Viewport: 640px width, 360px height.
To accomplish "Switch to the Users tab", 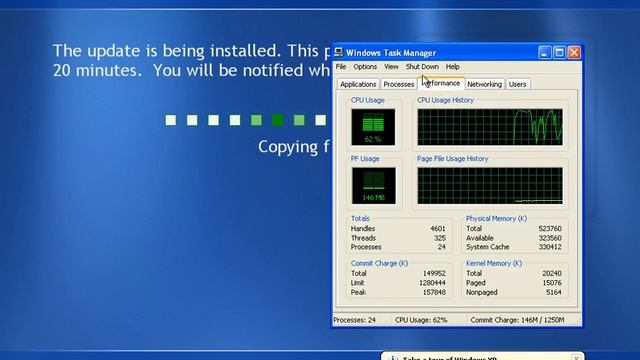I will point(517,84).
